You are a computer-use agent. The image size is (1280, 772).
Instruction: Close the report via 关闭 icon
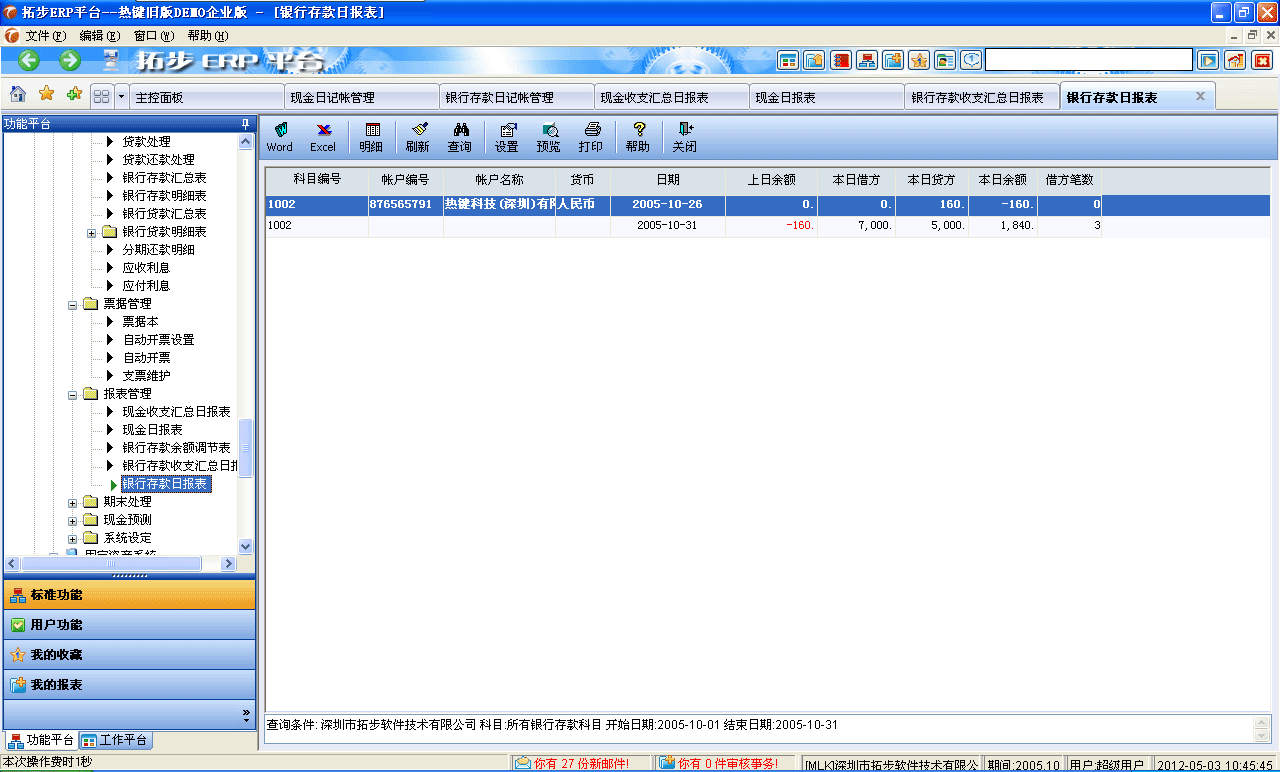pyautogui.click(x=684, y=136)
